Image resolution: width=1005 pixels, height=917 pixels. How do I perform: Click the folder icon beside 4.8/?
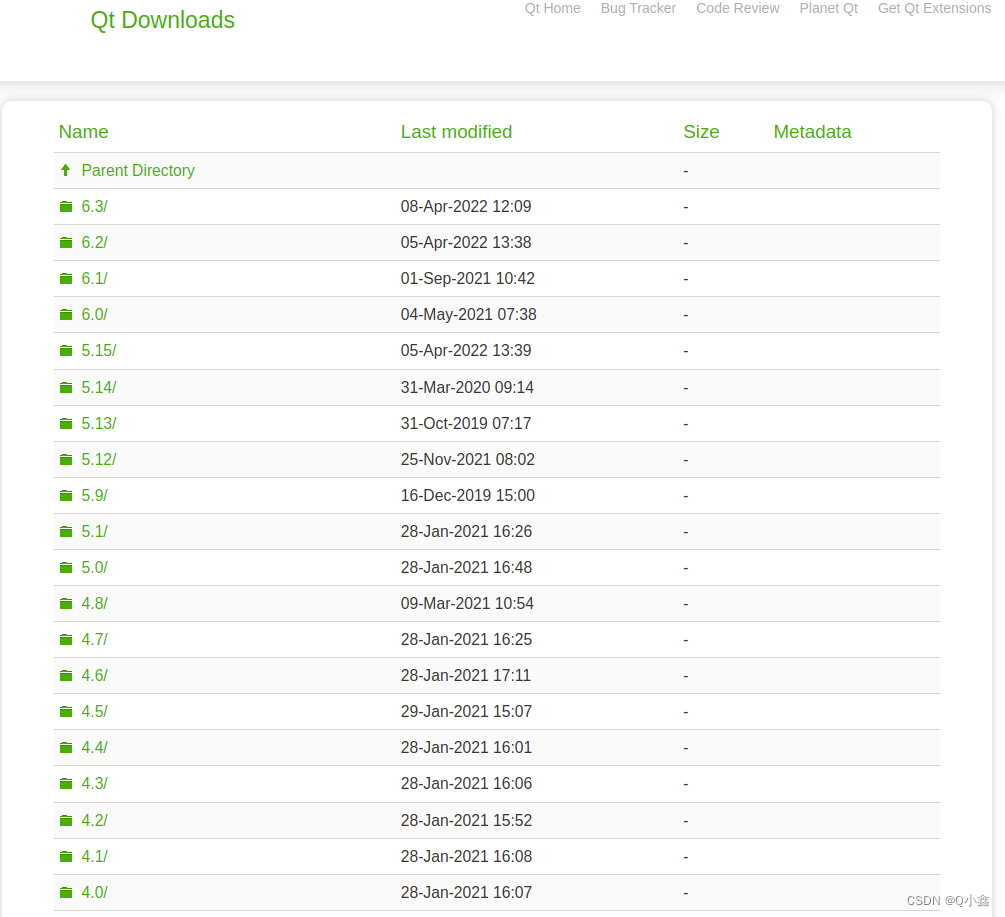(x=66, y=604)
